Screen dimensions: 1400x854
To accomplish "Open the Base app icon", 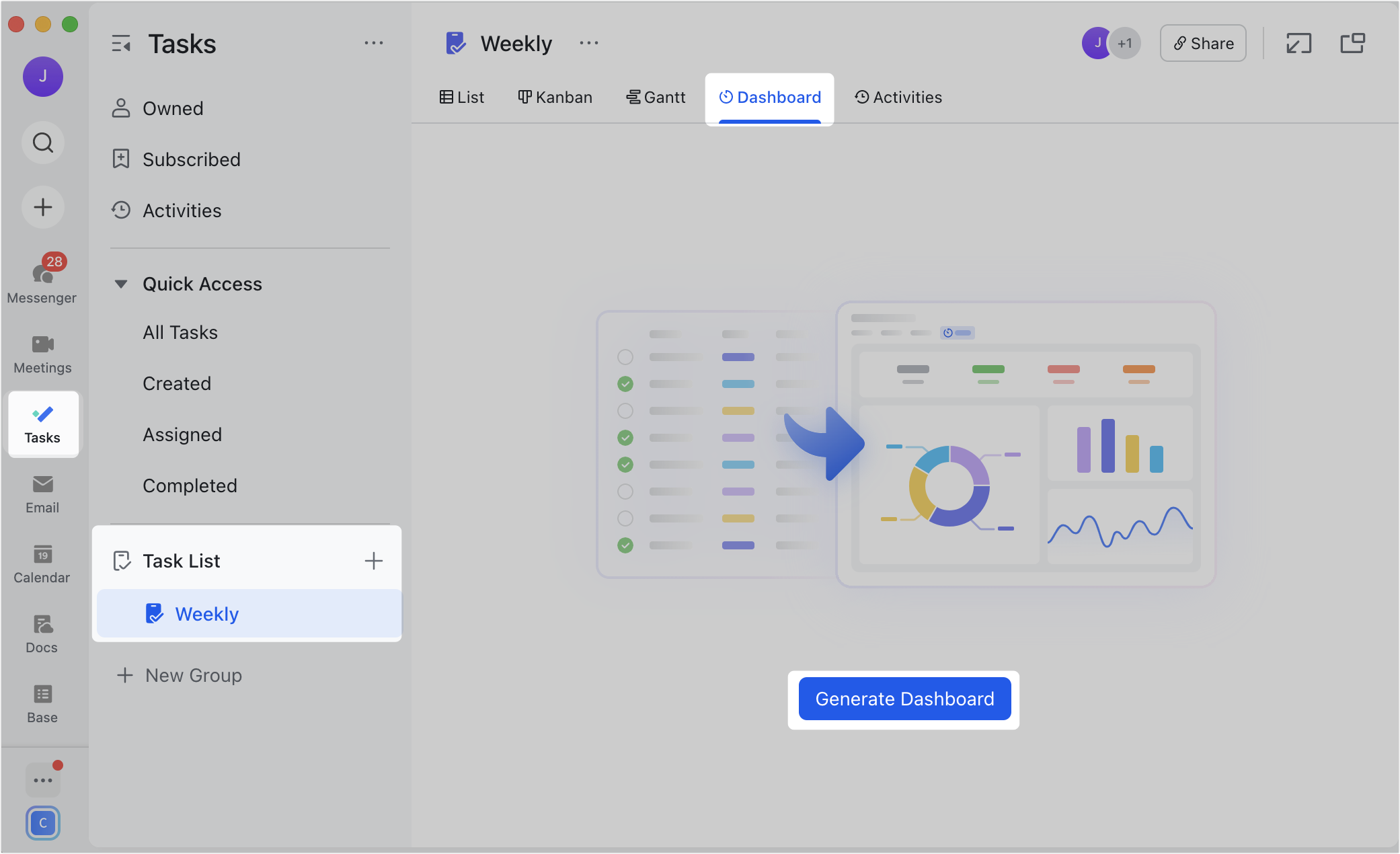I will (42, 703).
